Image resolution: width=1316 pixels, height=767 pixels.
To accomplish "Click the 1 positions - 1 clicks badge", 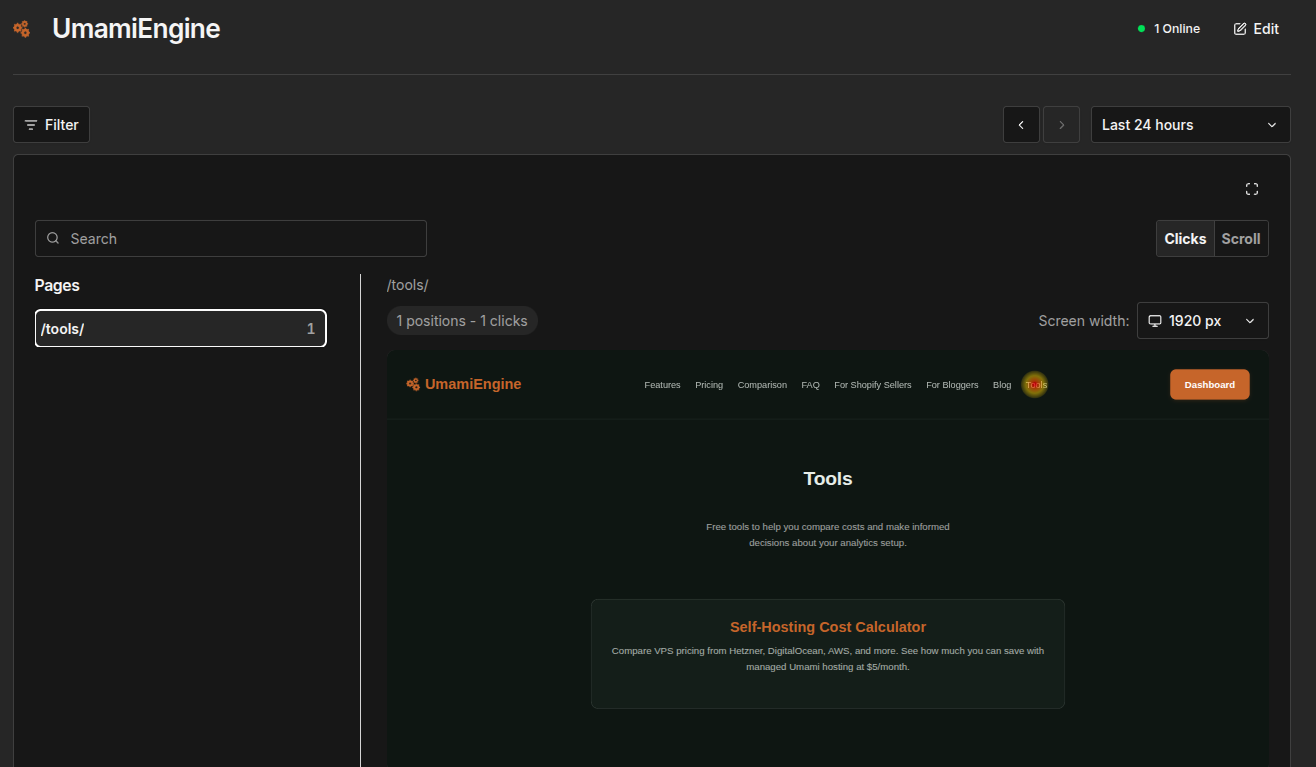I will (462, 321).
